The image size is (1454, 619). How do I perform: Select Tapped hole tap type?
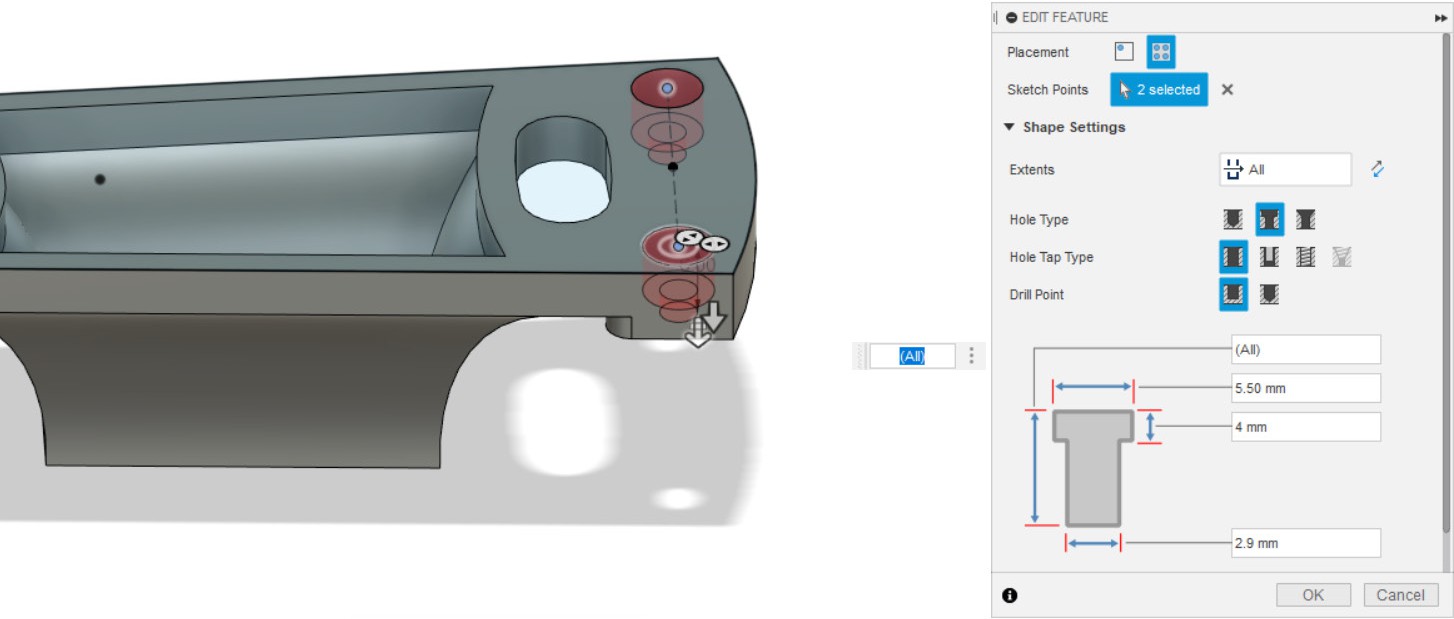point(1305,257)
